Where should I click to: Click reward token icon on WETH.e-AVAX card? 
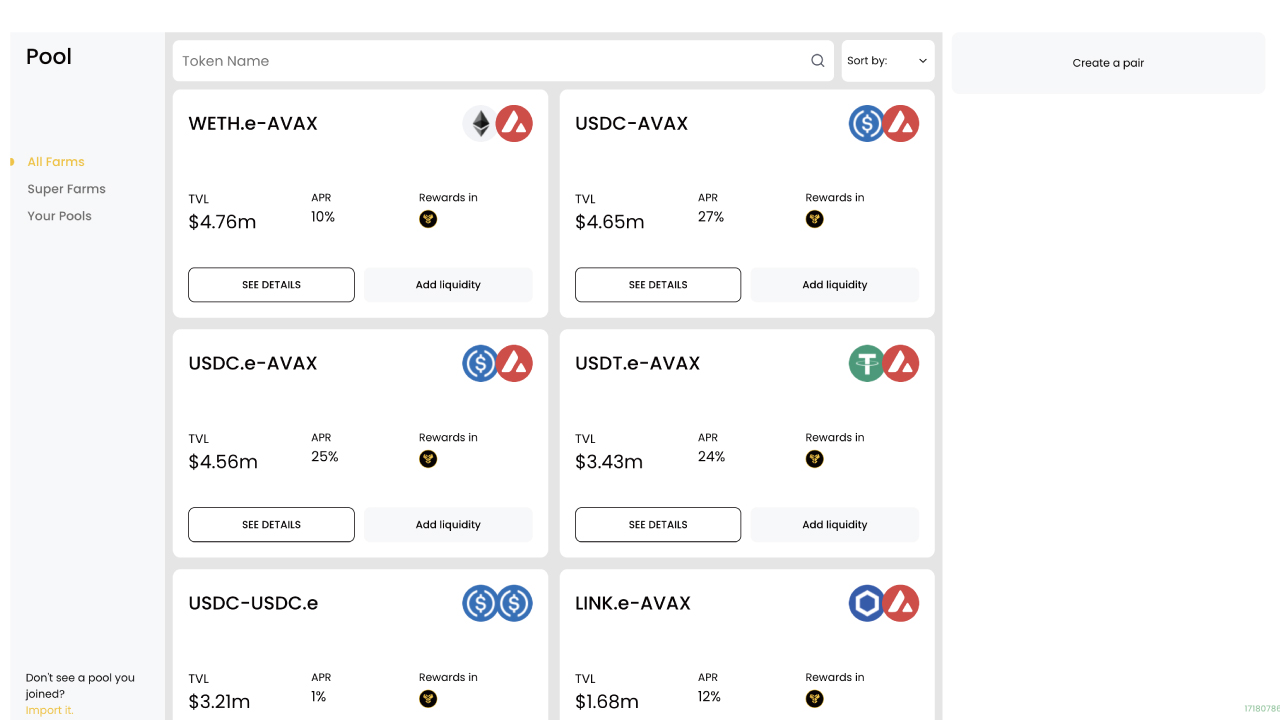click(x=428, y=219)
